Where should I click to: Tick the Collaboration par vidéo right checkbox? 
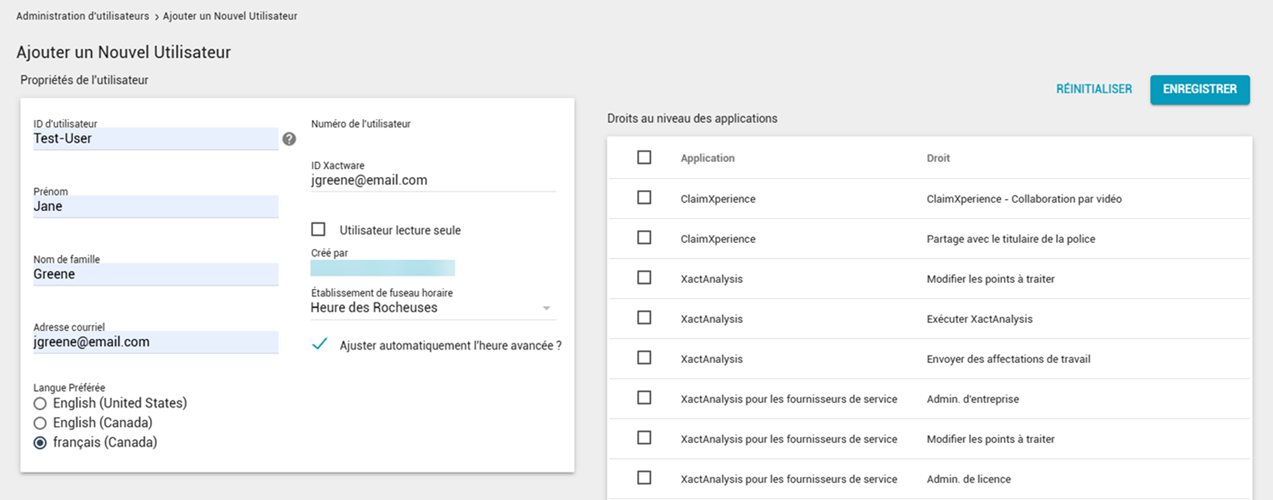coord(644,198)
